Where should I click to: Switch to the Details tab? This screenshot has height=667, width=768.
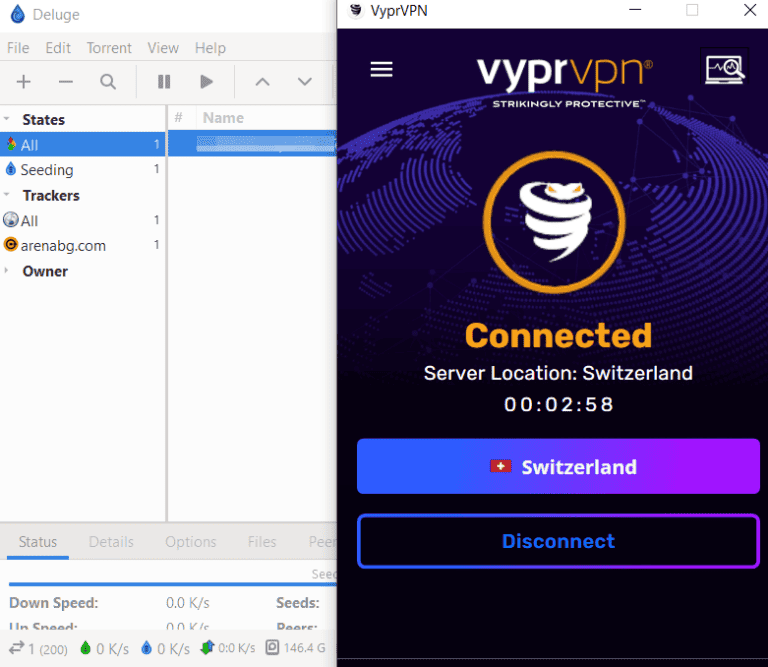pyautogui.click(x=111, y=542)
